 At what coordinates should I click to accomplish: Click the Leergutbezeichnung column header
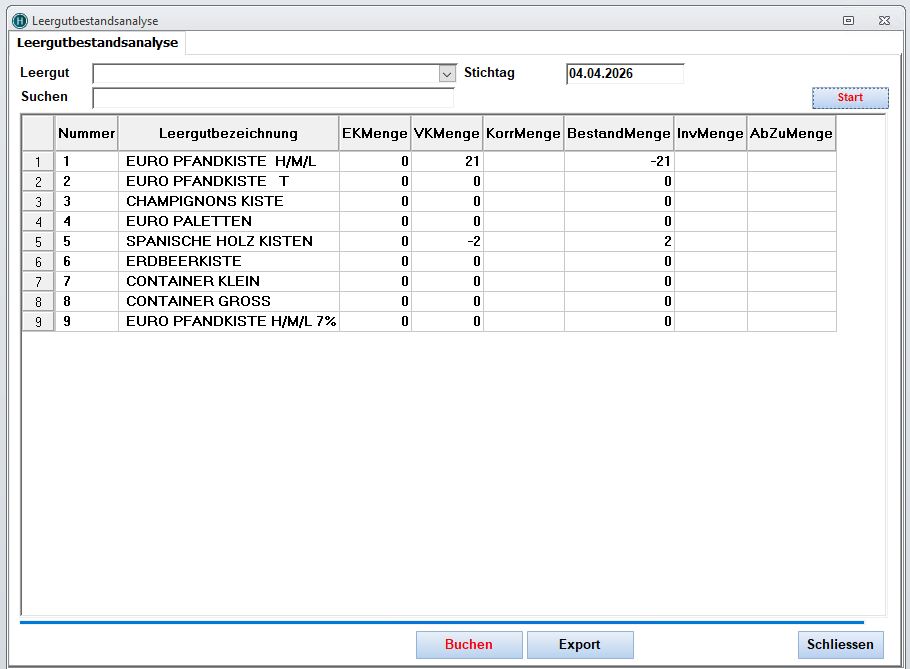[x=228, y=134]
